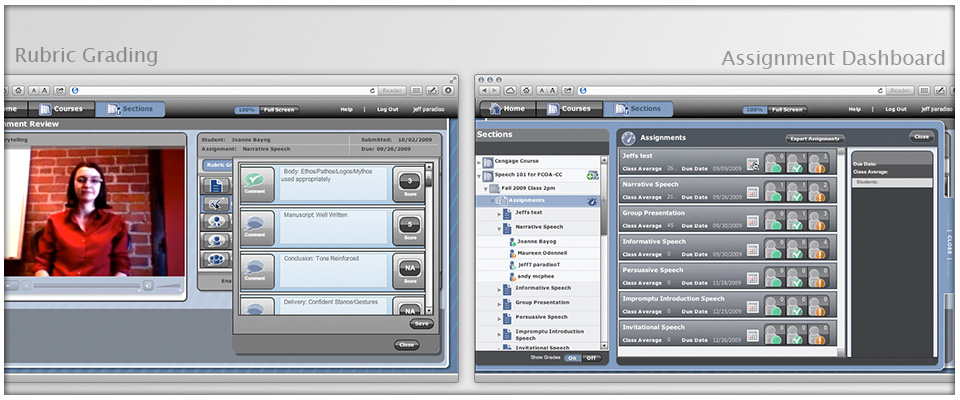Click checkmark student status icon for Jeffs test
Image resolution: width=960 pixels, height=400 pixels.
[x=795, y=163]
